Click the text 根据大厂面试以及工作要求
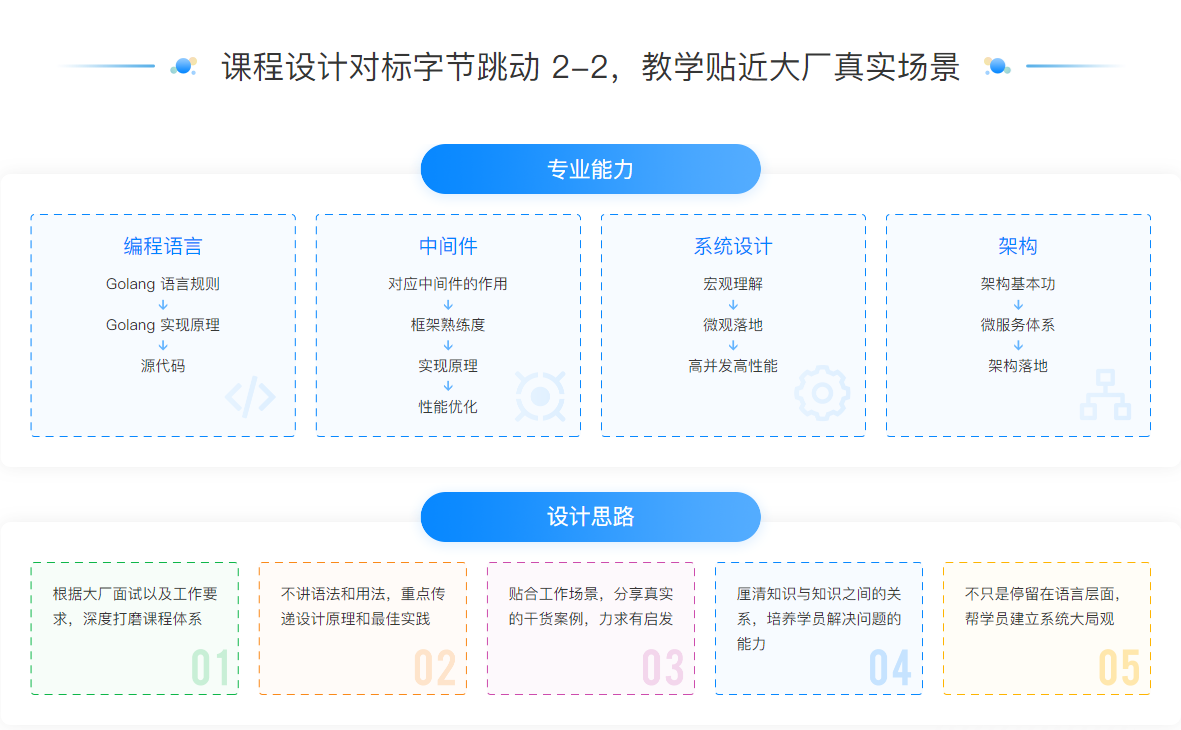This screenshot has width=1181, height=730. [135, 606]
